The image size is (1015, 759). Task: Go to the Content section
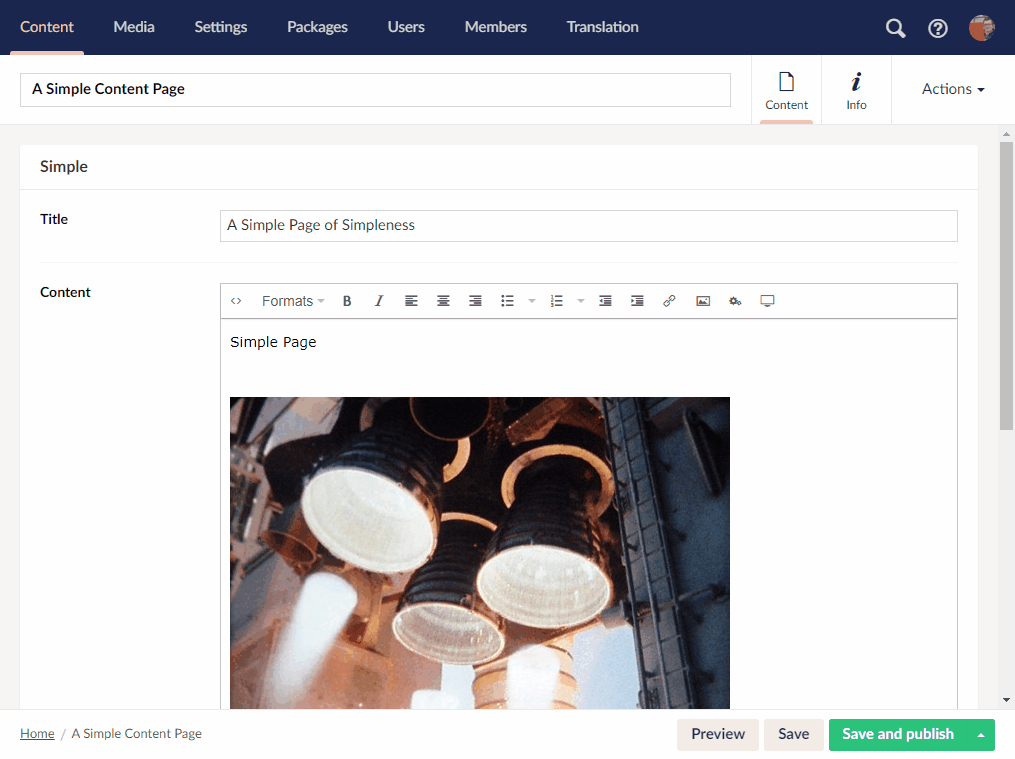click(47, 27)
